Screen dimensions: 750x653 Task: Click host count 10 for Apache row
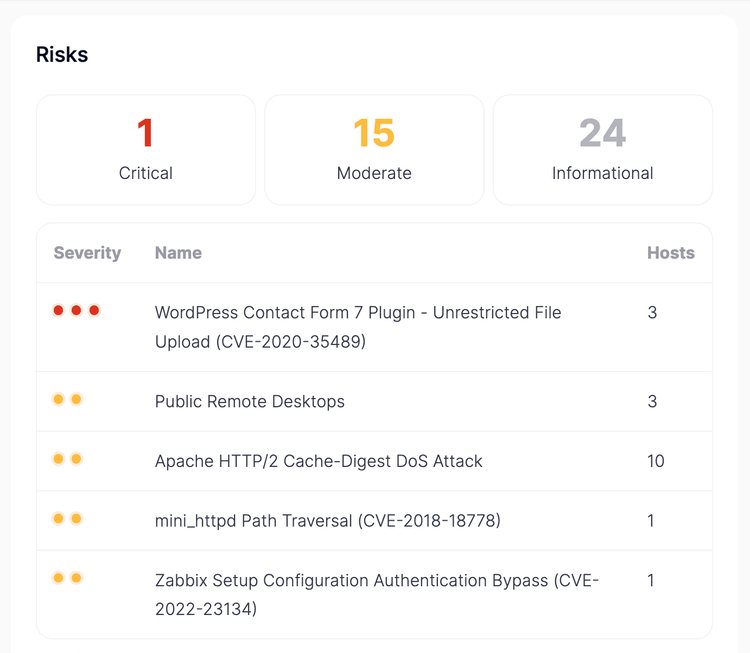point(656,461)
